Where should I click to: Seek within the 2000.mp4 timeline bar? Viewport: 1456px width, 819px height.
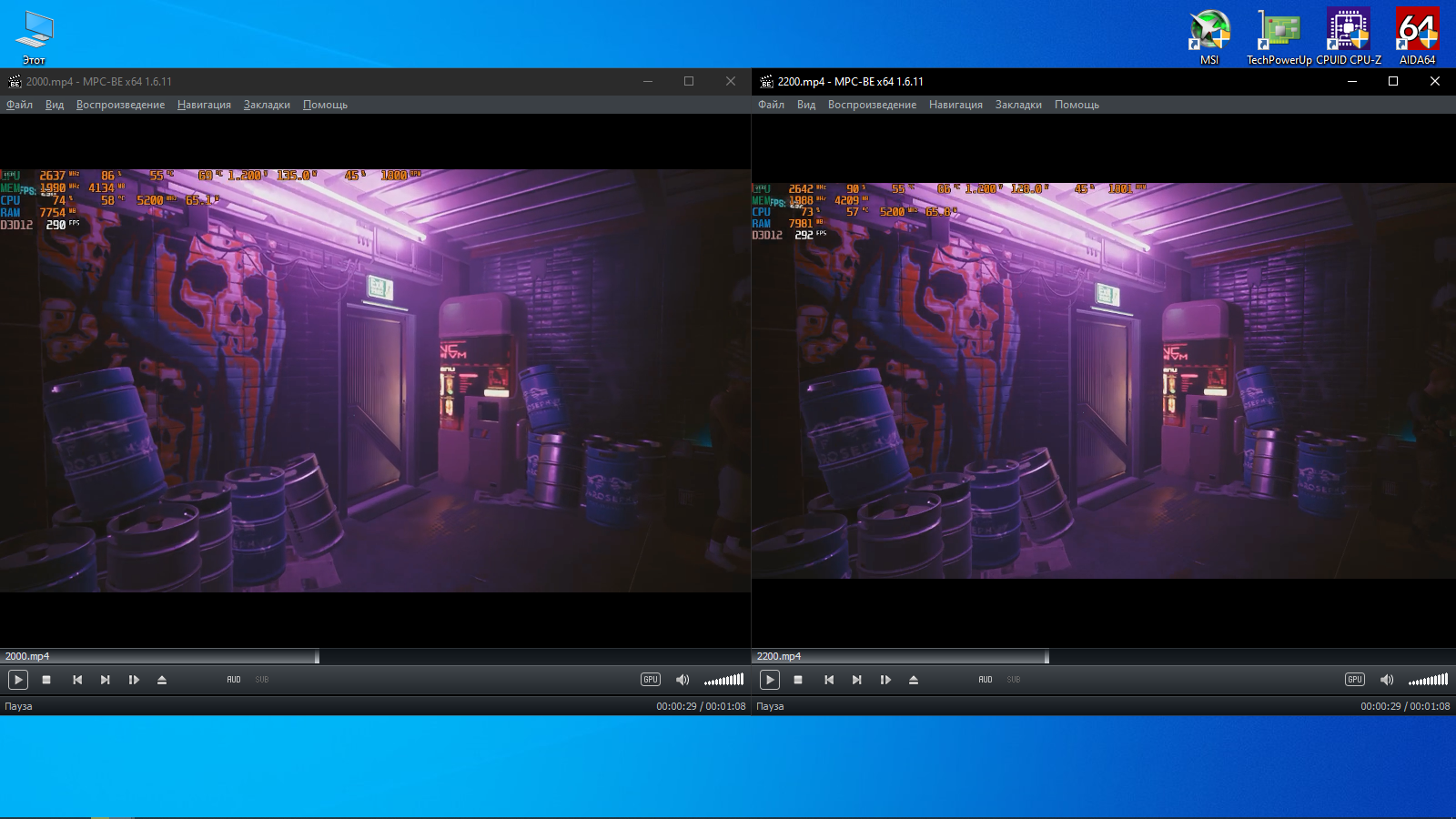[375, 656]
